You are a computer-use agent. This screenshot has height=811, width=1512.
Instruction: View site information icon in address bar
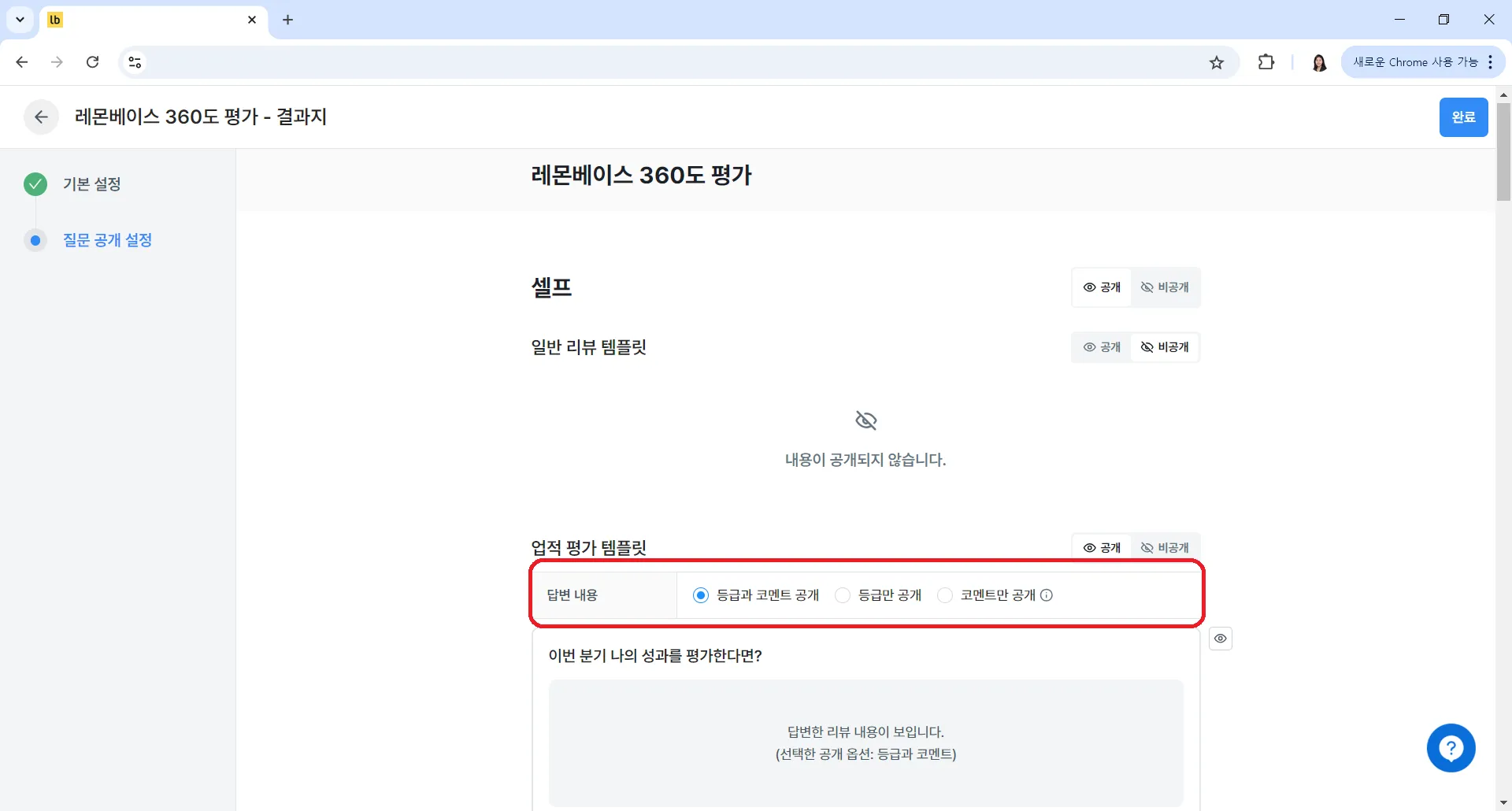point(135,62)
